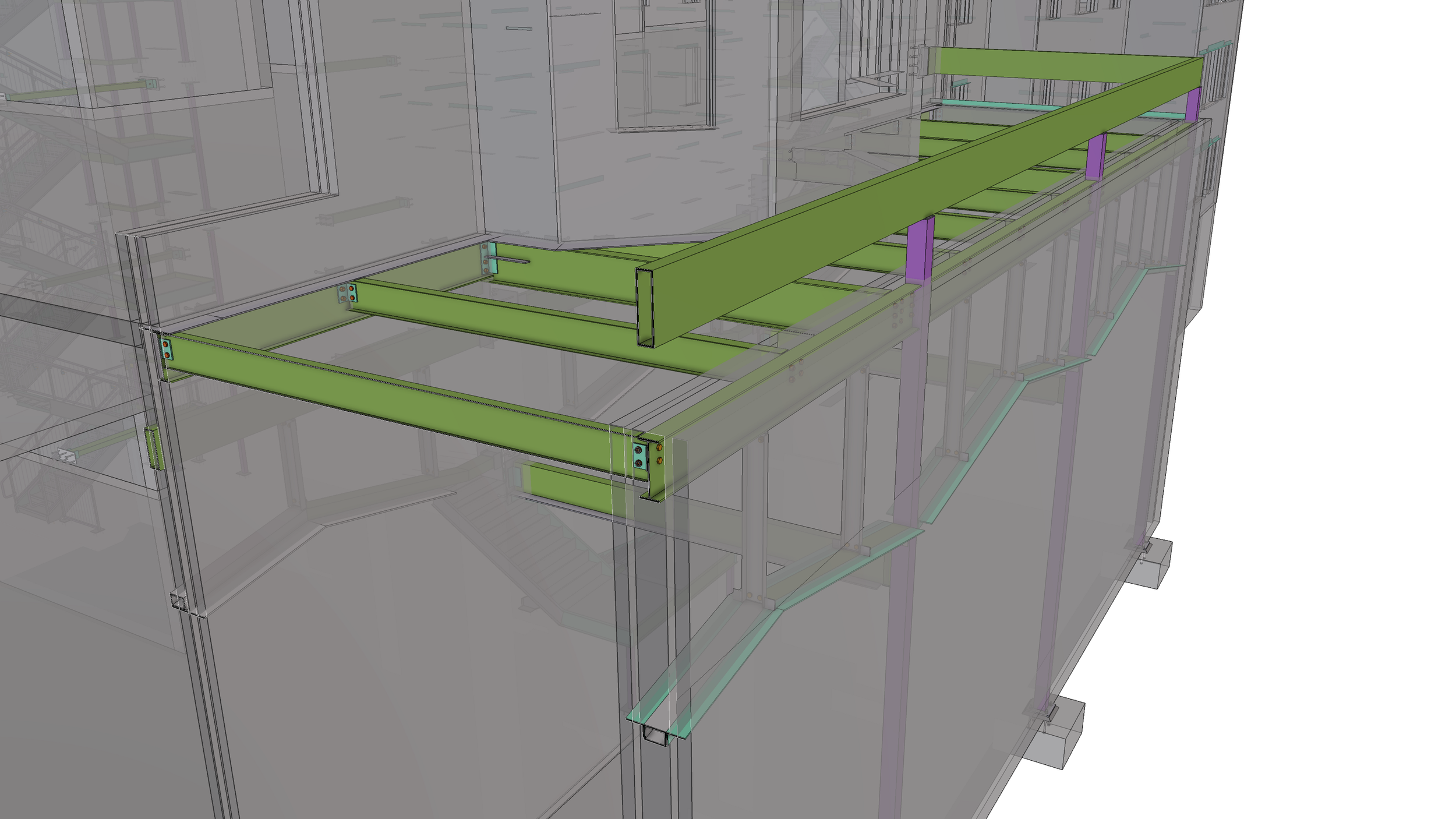Screen dimensions: 1456x819
Task: Select the farthest purple post under box beam
Action: click(x=1193, y=104)
